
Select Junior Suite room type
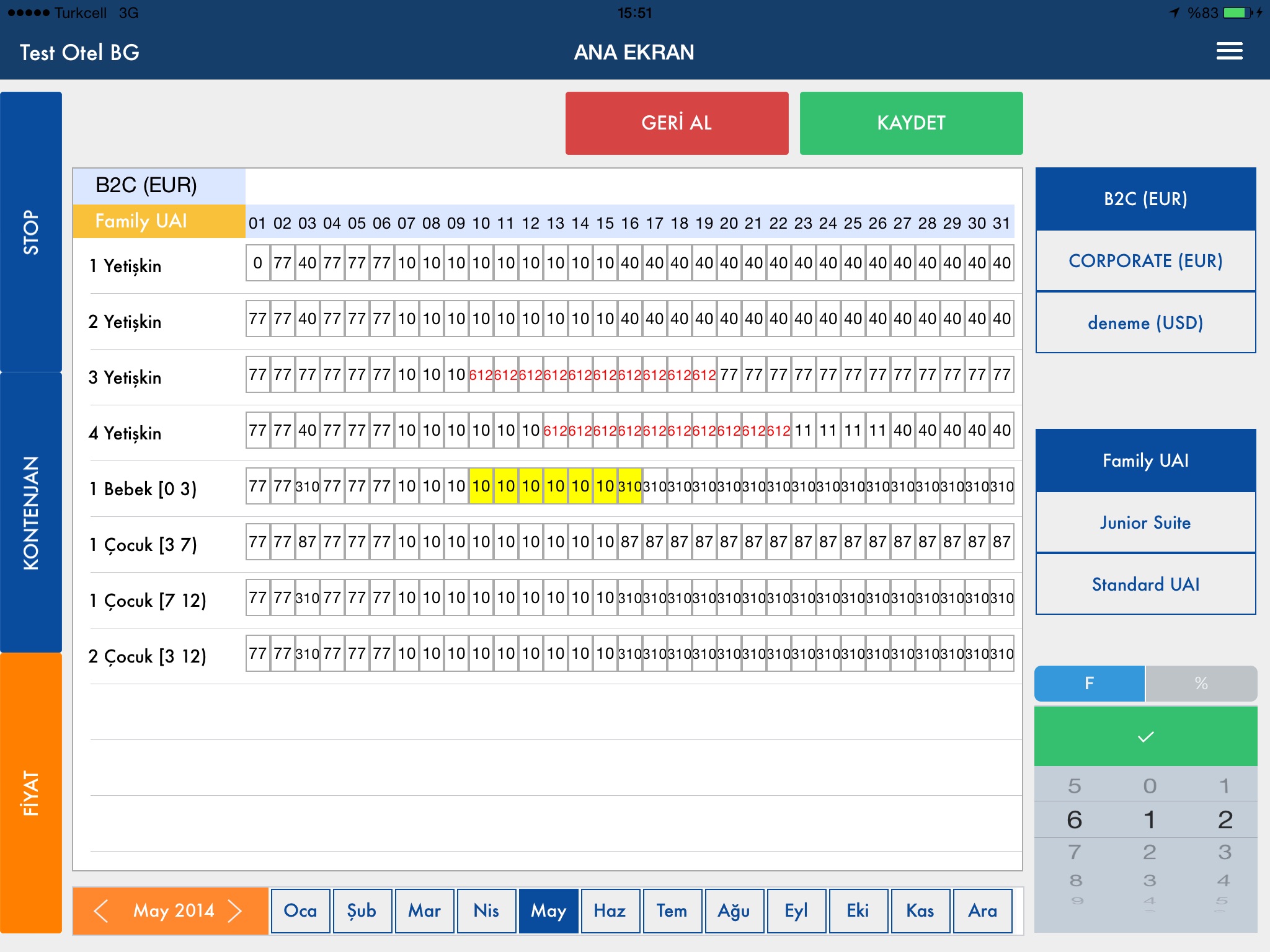[x=1145, y=522]
